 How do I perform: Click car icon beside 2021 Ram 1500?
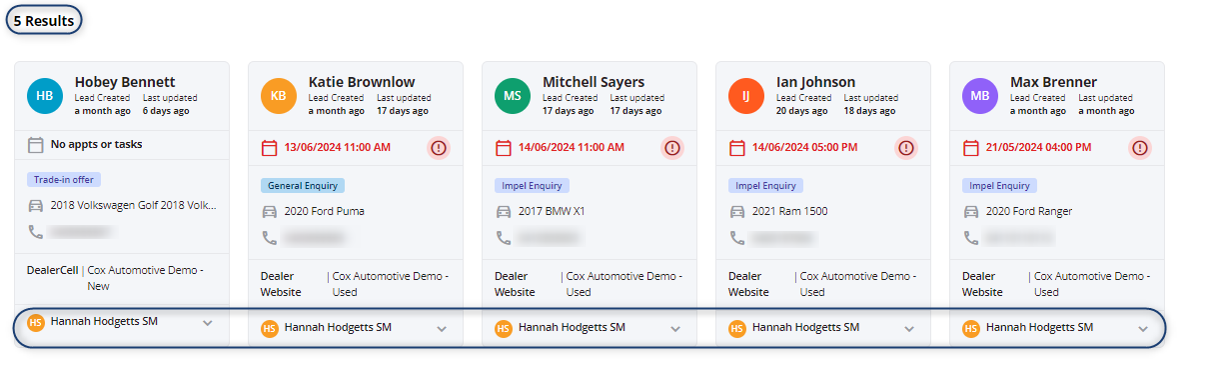pos(737,212)
